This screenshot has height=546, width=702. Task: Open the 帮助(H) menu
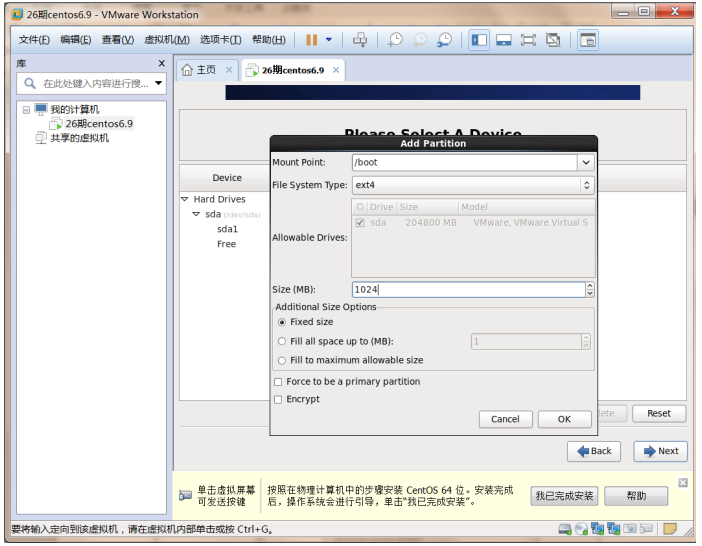tap(269, 40)
